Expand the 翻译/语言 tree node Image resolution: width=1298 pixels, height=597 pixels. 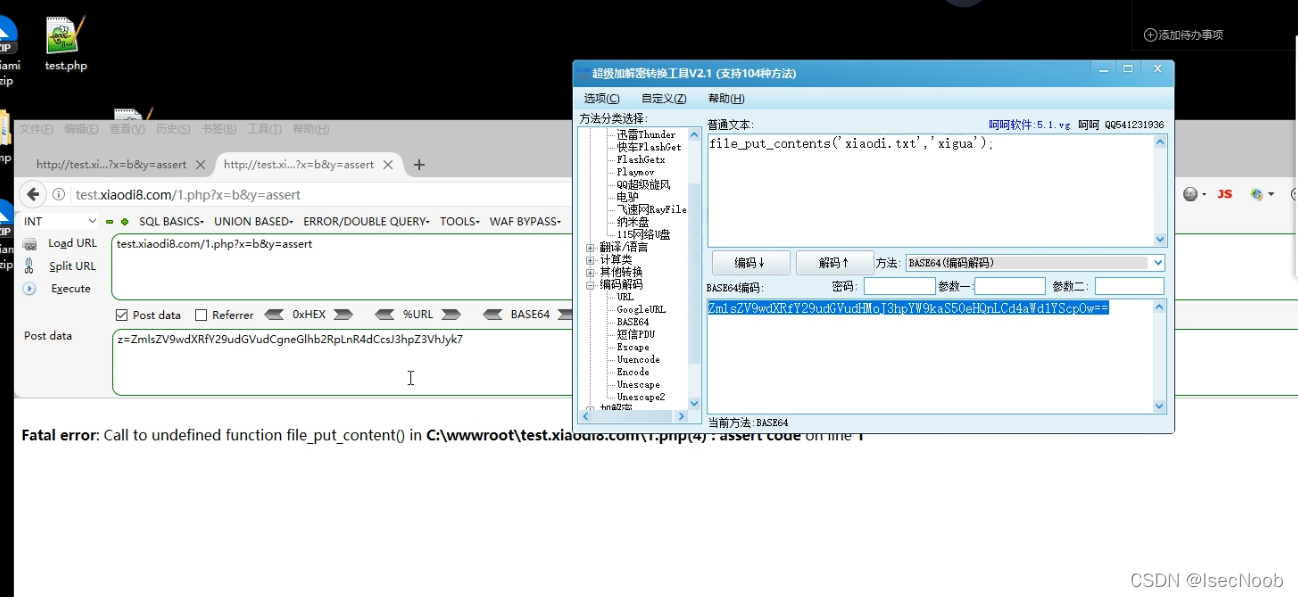tap(590, 247)
